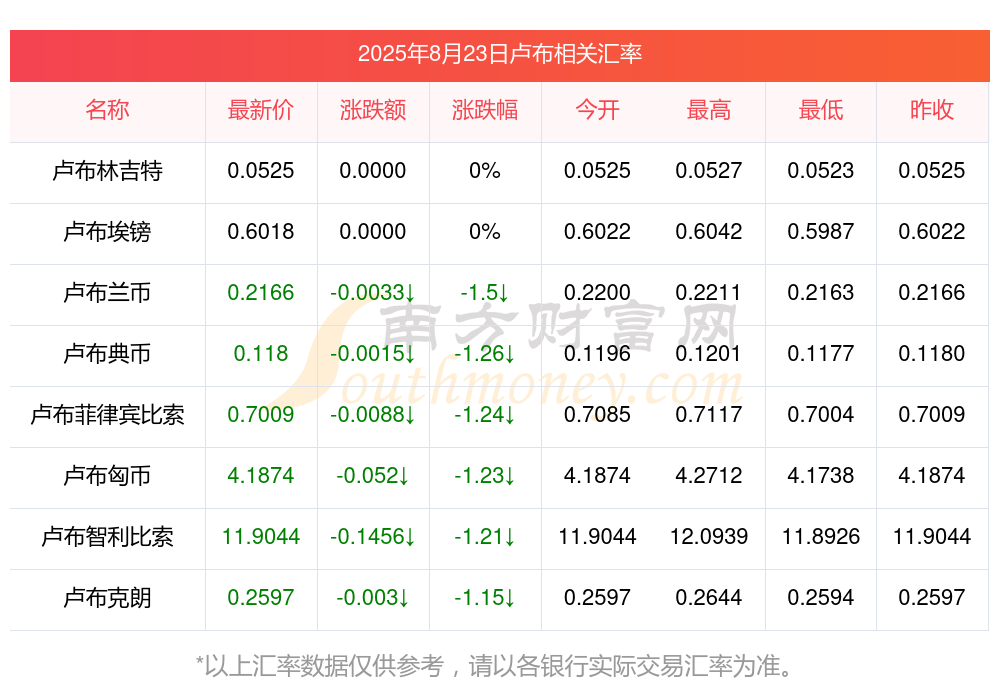This screenshot has width=1000, height=698.
Task: Click high value 0.2644
Action: point(709,598)
